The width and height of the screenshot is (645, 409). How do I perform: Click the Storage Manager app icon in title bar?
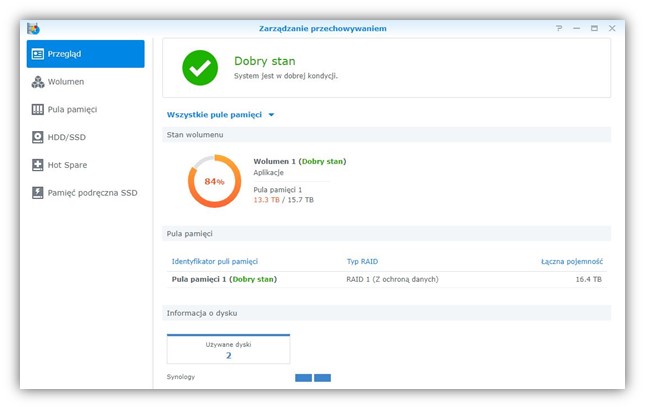(x=33, y=28)
